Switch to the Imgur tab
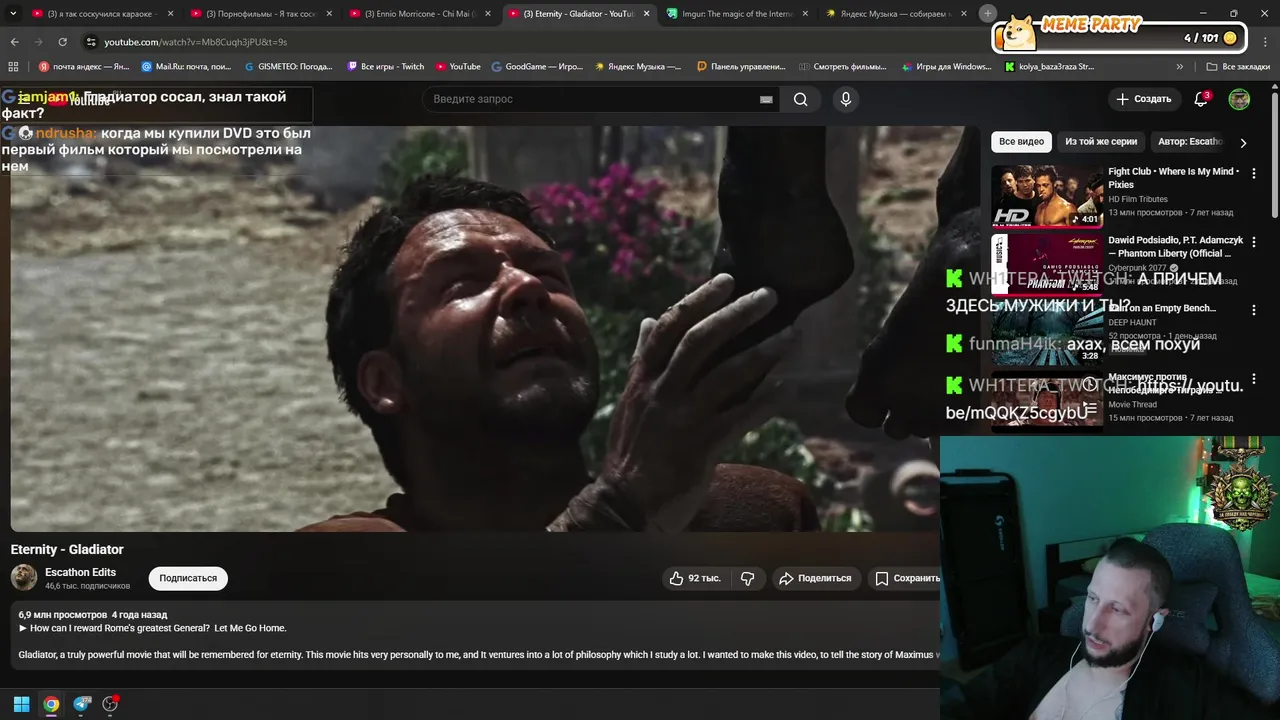The height and width of the screenshot is (720, 1280). pyautogui.click(x=737, y=14)
